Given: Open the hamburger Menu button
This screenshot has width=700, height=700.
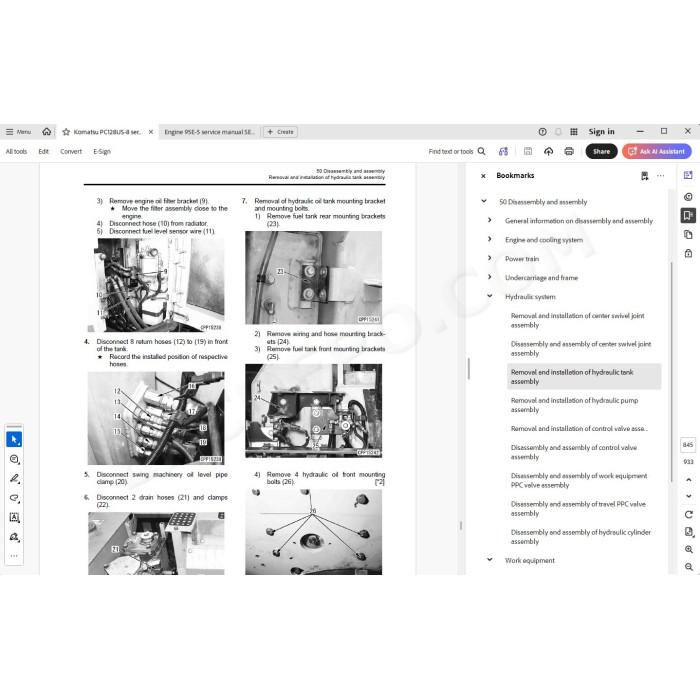Looking at the screenshot, I should pos(18,132).
